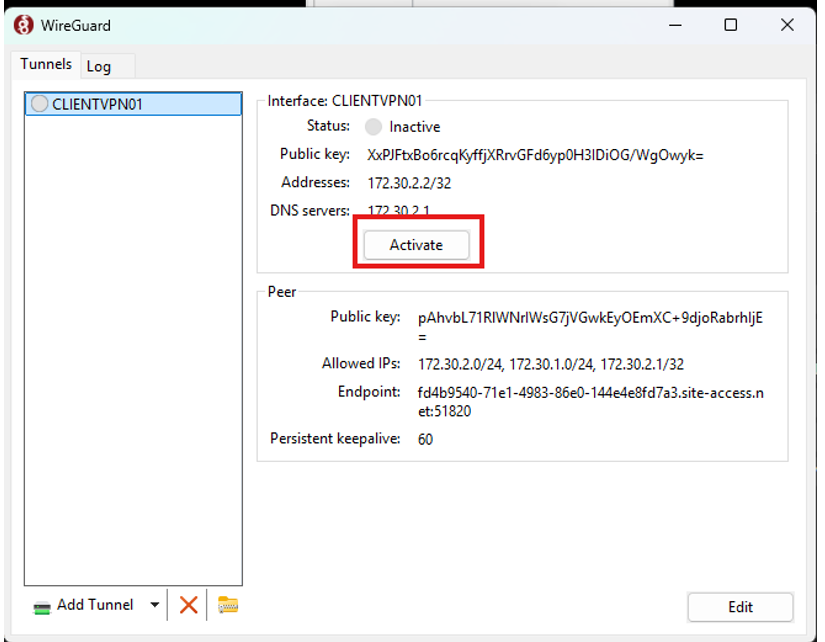The image size is (825, 642).
Task: Click the Add Tunnel button
Action: pyautogui.click(x=95, y=605)
